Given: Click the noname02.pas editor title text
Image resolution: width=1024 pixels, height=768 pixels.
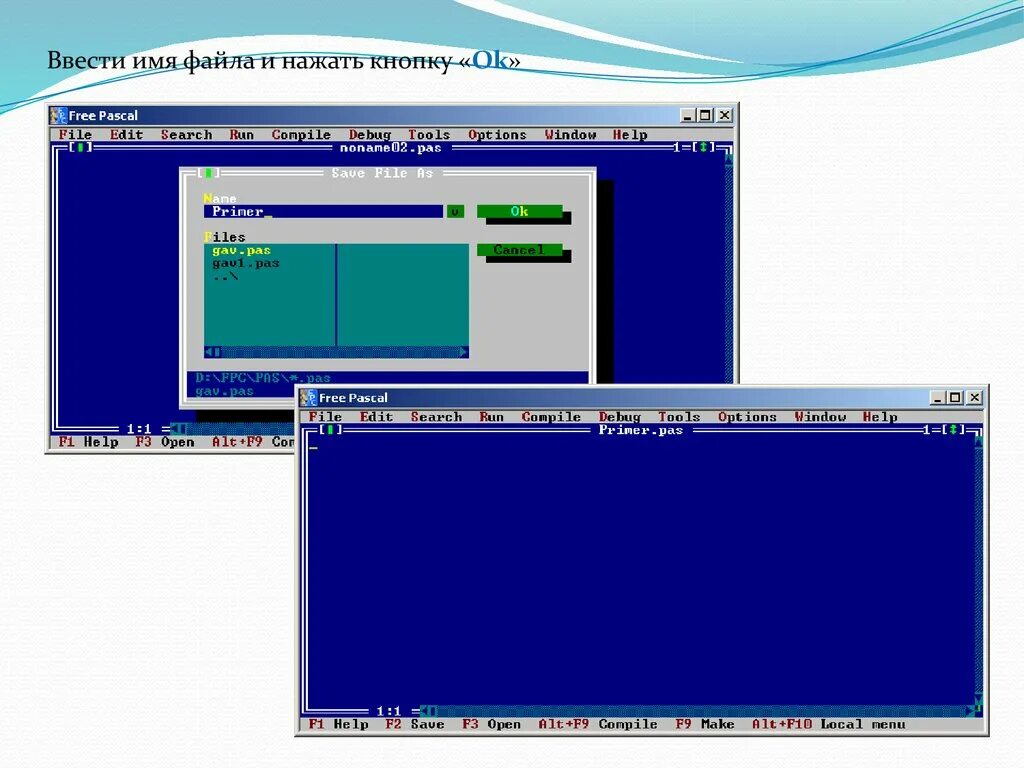Looking at the screenshot, I should 391,148.
